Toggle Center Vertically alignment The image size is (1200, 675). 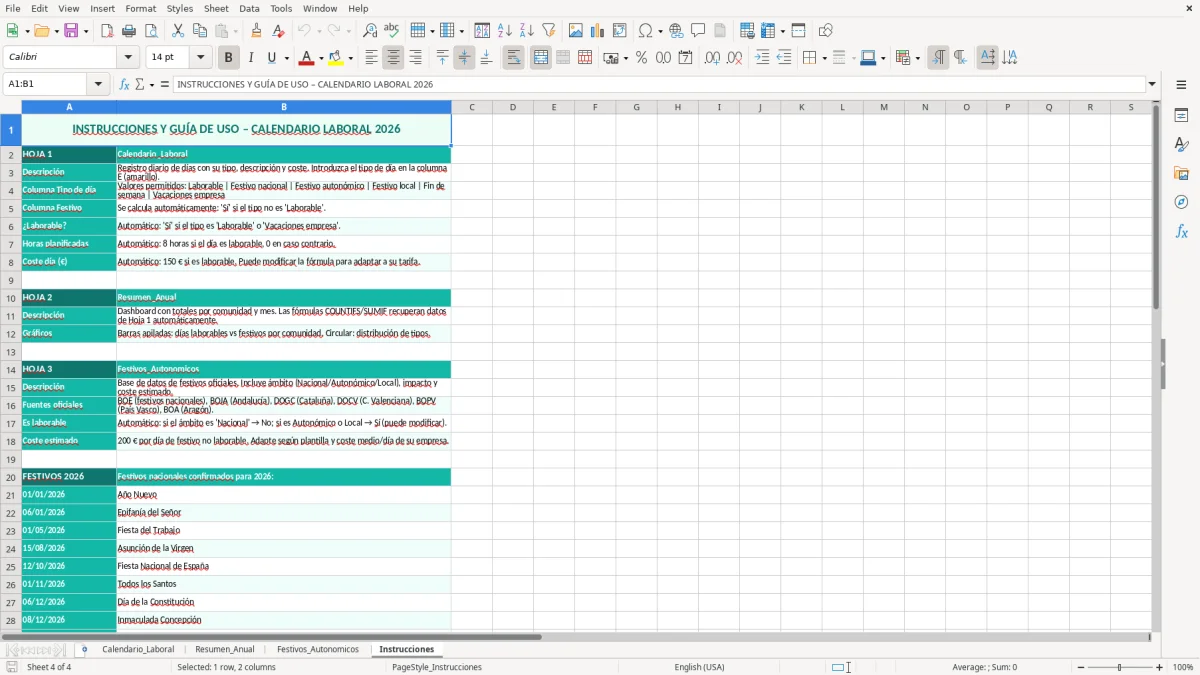464,58
